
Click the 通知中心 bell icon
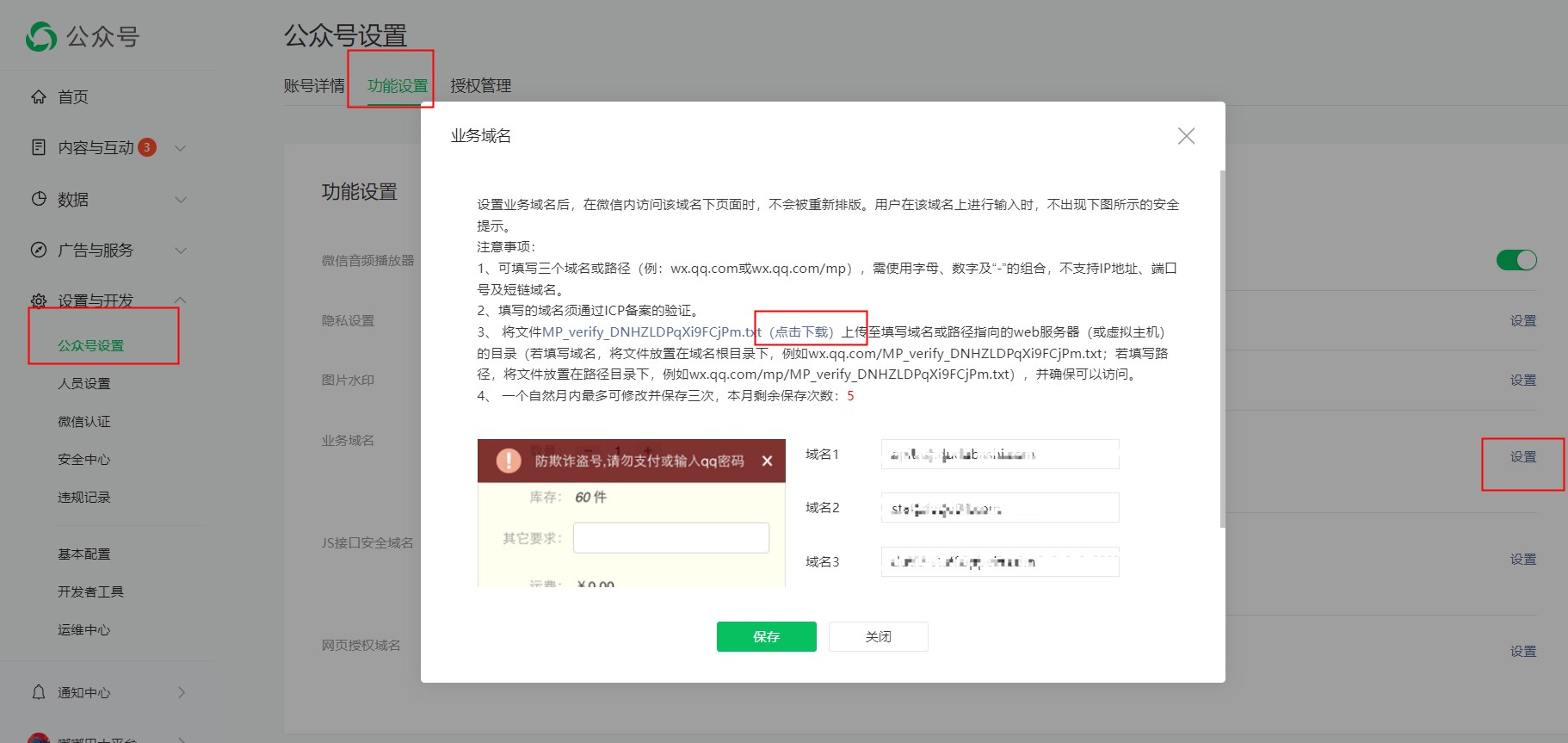[39, 692]
